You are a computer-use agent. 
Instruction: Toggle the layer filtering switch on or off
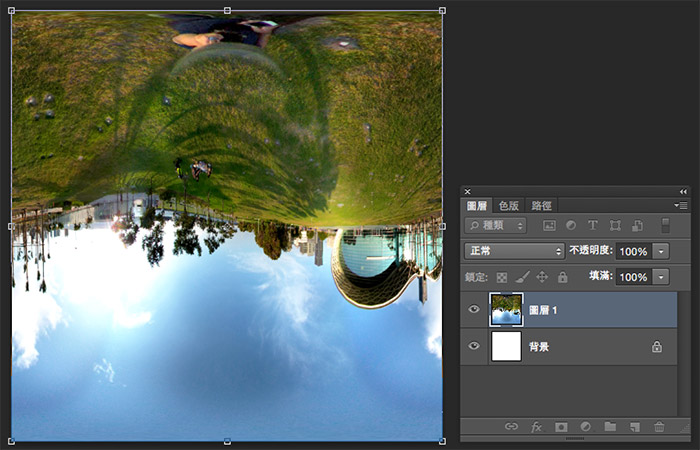665,226
